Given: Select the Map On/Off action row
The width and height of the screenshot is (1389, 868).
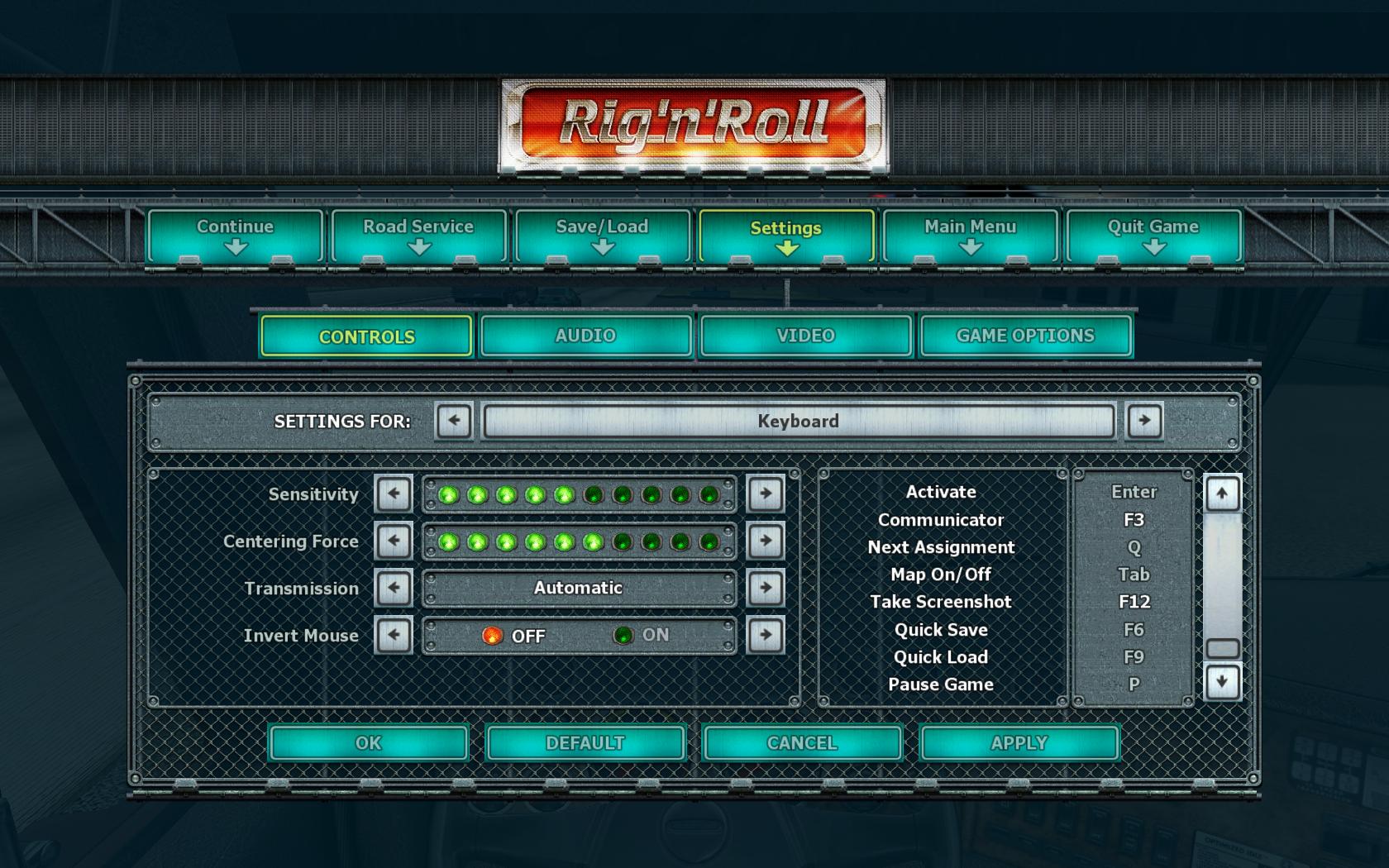Looking at the screenshot, I should coord(941,575).
